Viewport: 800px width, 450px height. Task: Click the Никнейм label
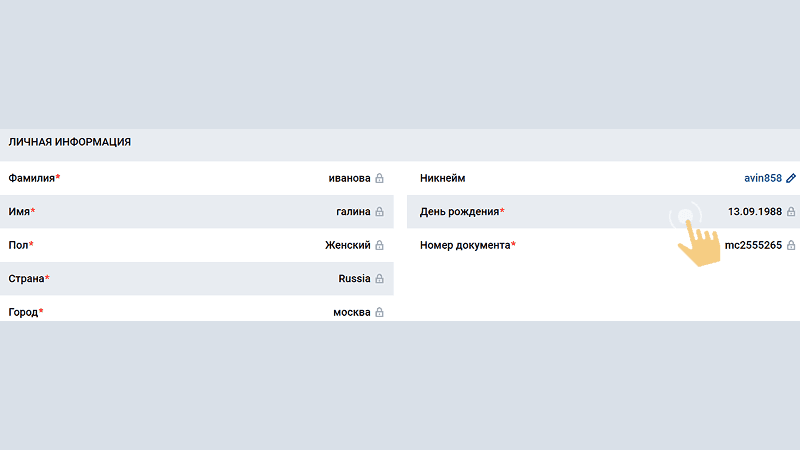pos(442,178)
